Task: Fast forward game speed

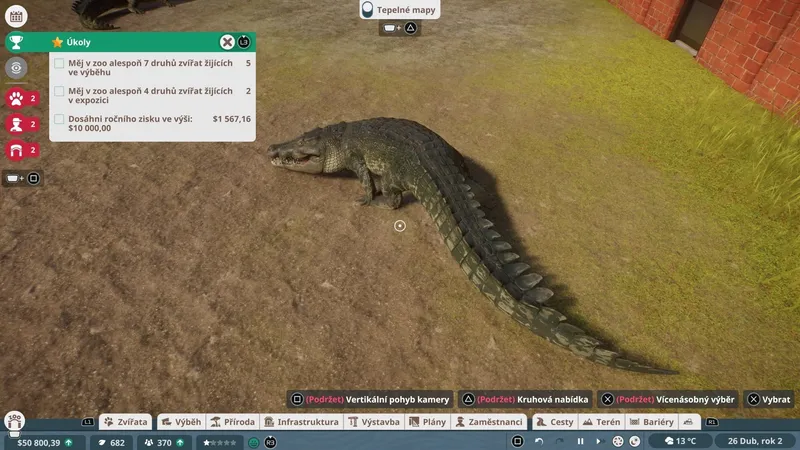Action: tap(599, 441)
